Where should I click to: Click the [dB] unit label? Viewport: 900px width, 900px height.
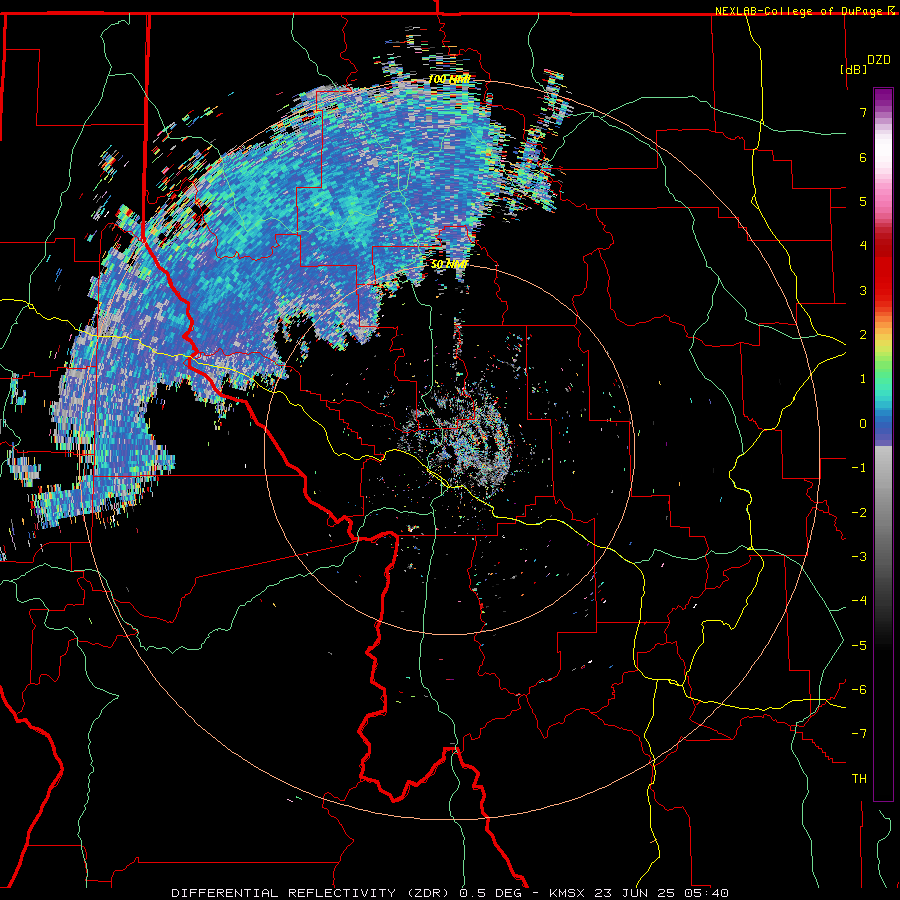click(x=854, y=69)
